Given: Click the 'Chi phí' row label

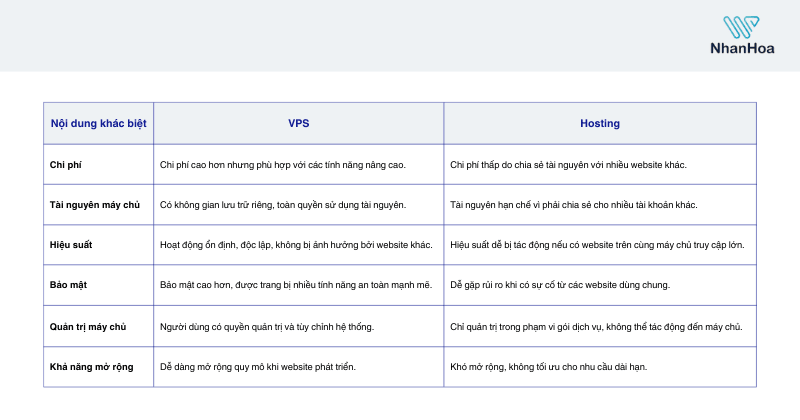Looking at the screenshot, I should point(65,165).
